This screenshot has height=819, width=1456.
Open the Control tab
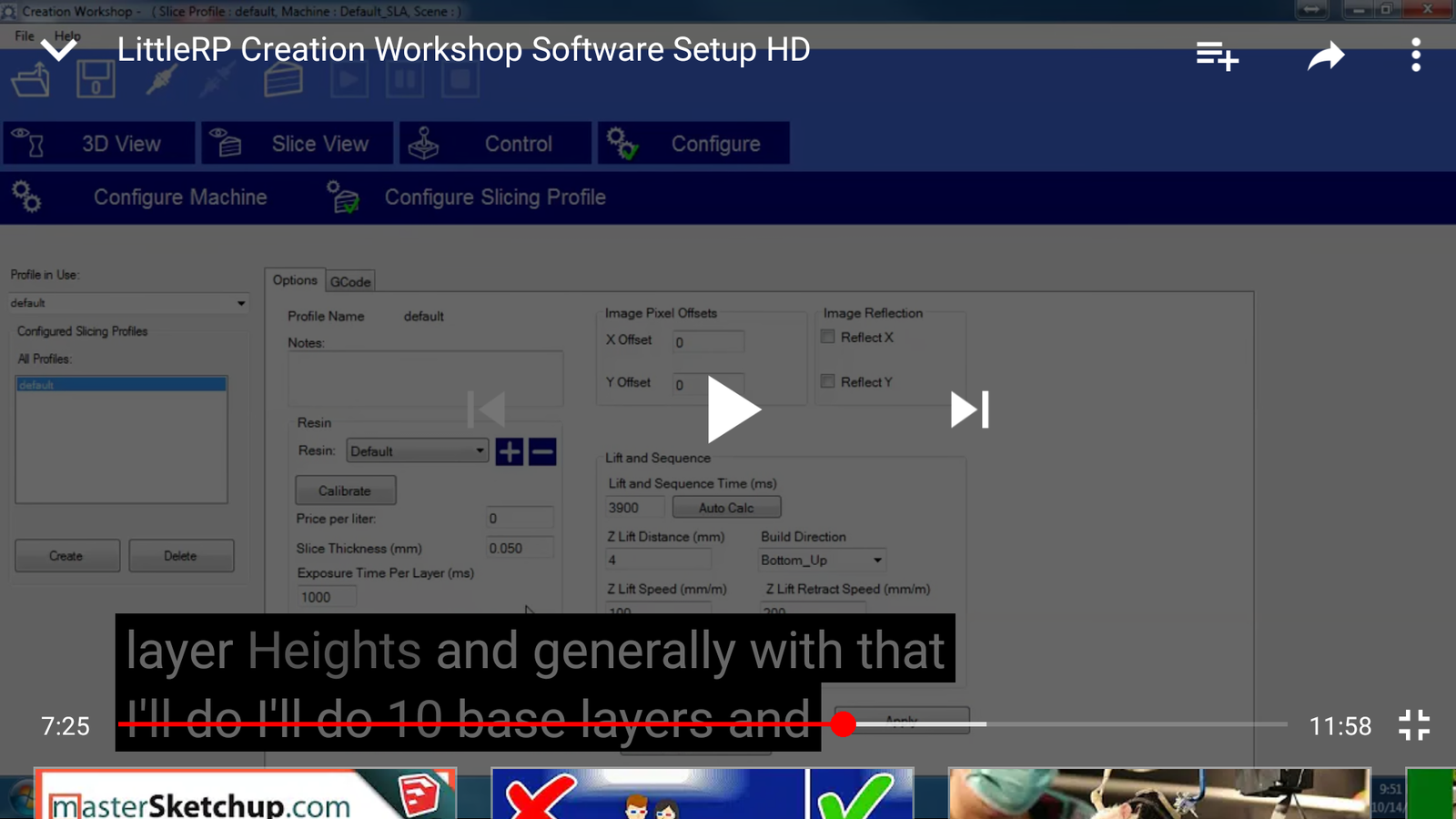tap(496, 144)
